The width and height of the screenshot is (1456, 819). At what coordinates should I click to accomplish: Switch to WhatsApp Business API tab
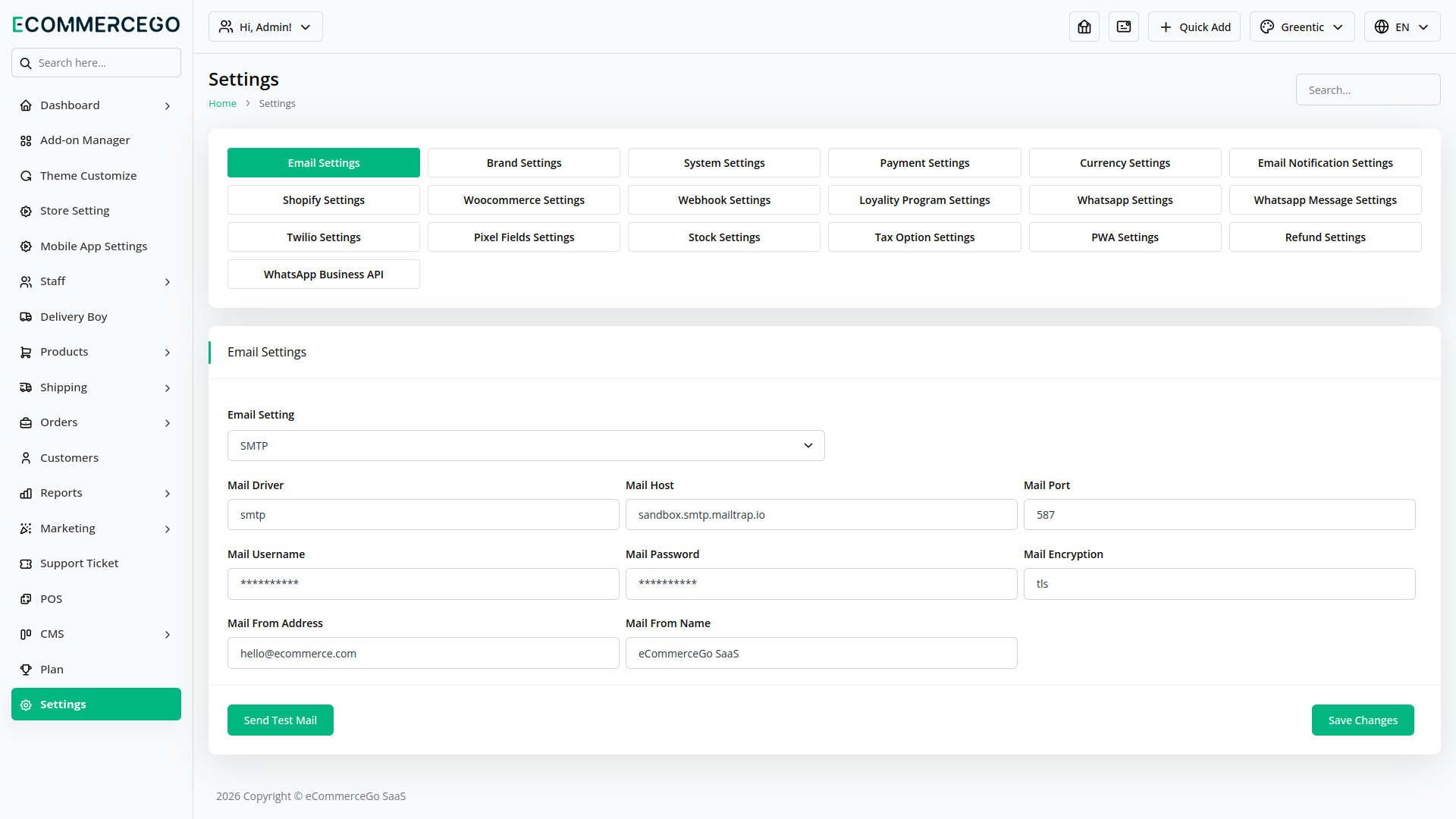[x=323, y=275]
